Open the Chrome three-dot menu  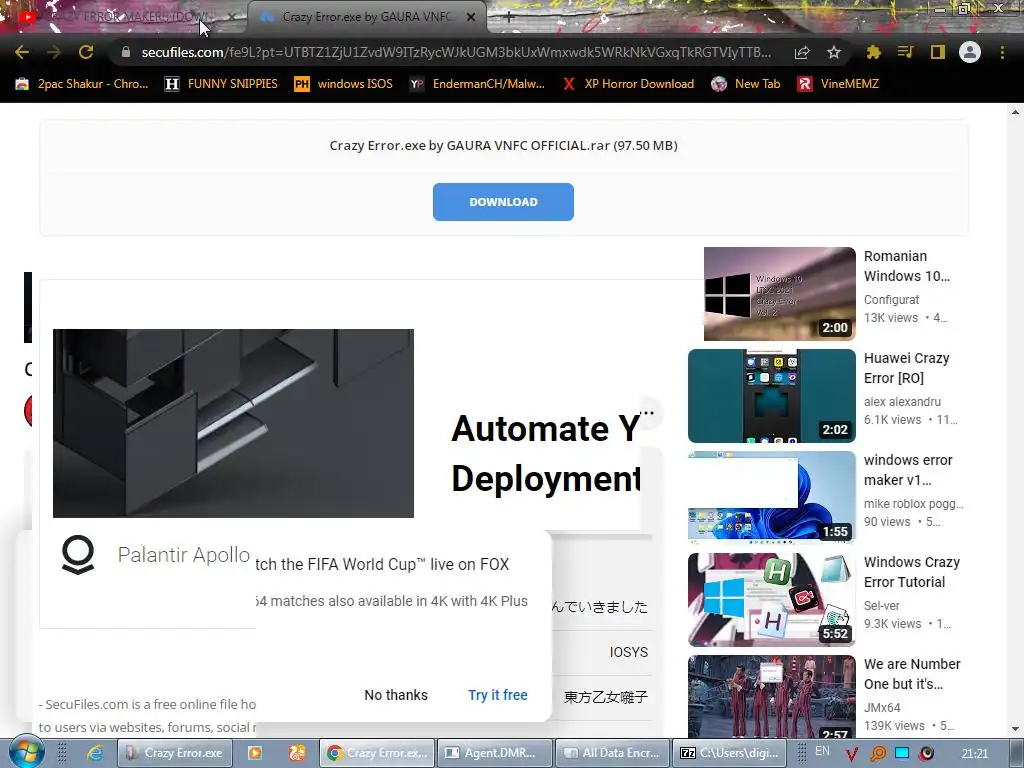(1002, 52)
